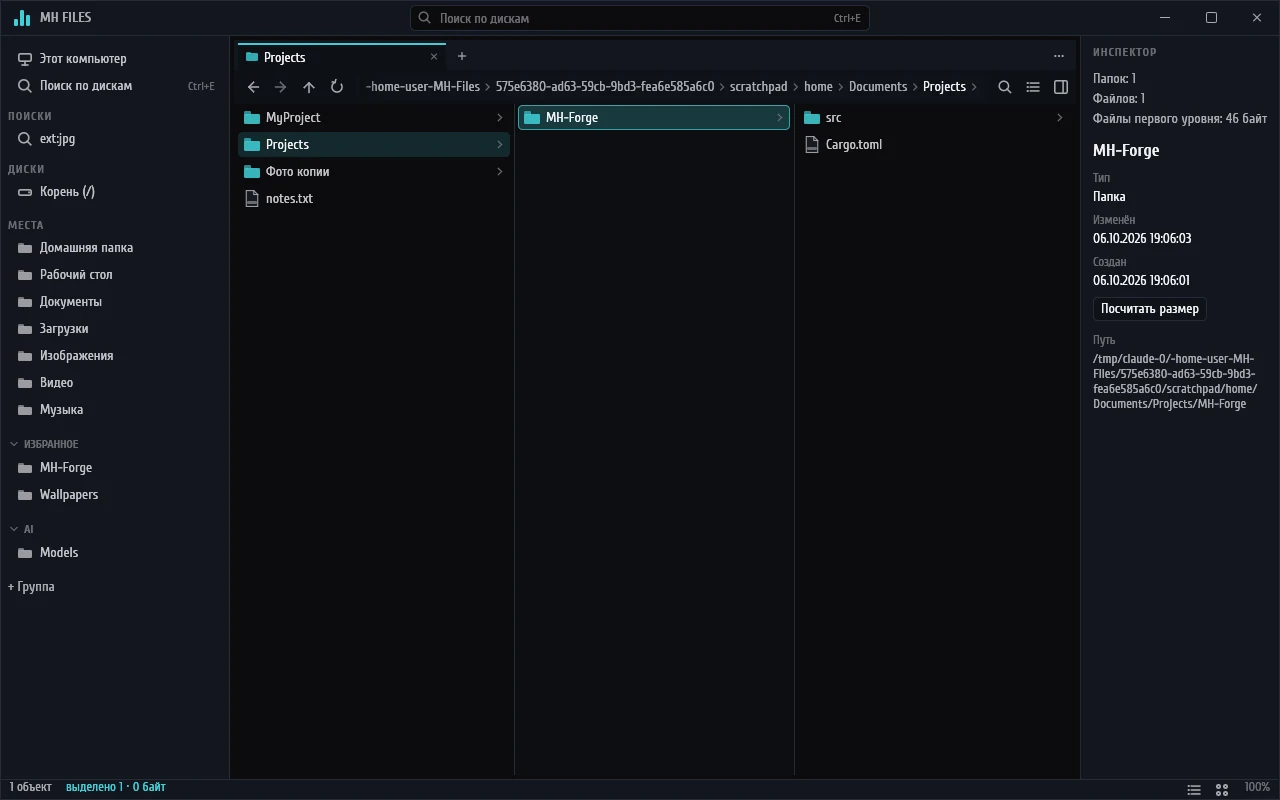Select the notes.txt file
Image resolution: width=1280 pixels, height=800 pixels.
[x=374, y=199]
